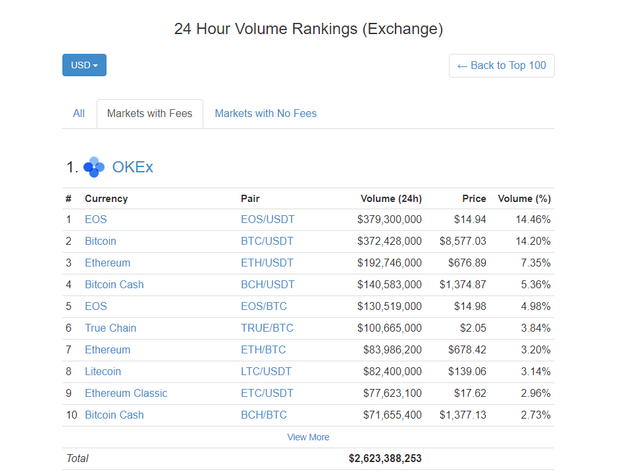640x475 pixels.
Task: Click the Currency column header
Action: coord(106,199)
